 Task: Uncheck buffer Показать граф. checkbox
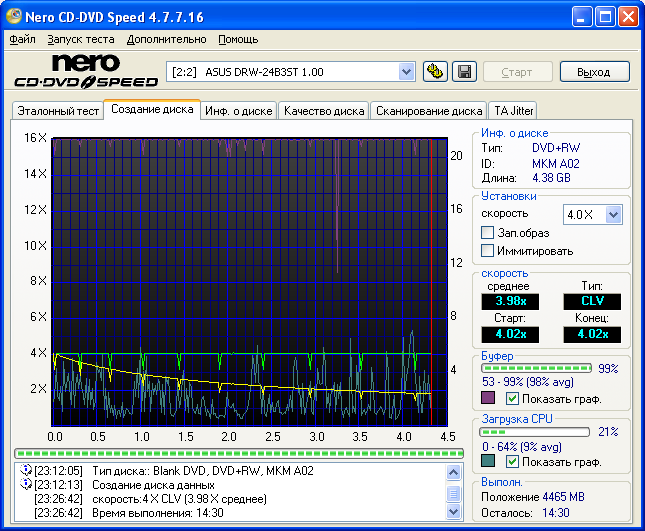pos(512,398)
